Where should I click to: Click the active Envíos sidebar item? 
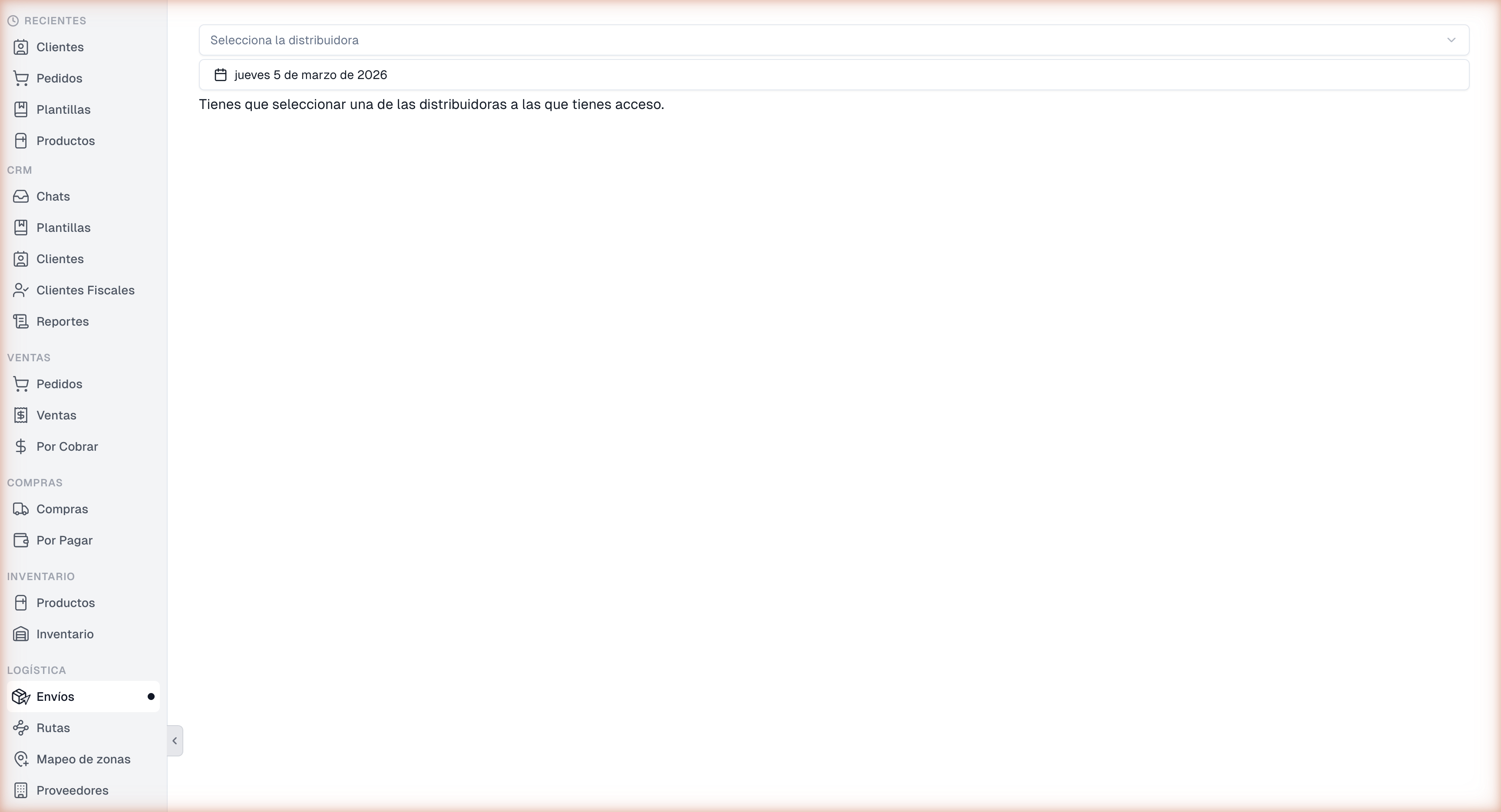click(55, 696)
